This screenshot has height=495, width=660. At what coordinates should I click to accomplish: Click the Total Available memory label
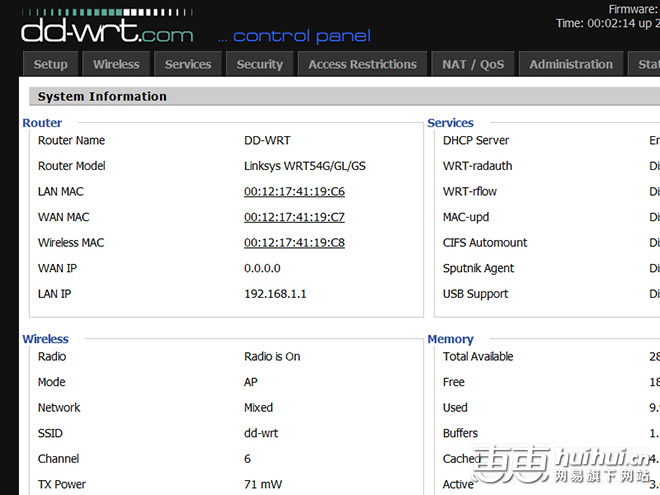coord(478,357)
